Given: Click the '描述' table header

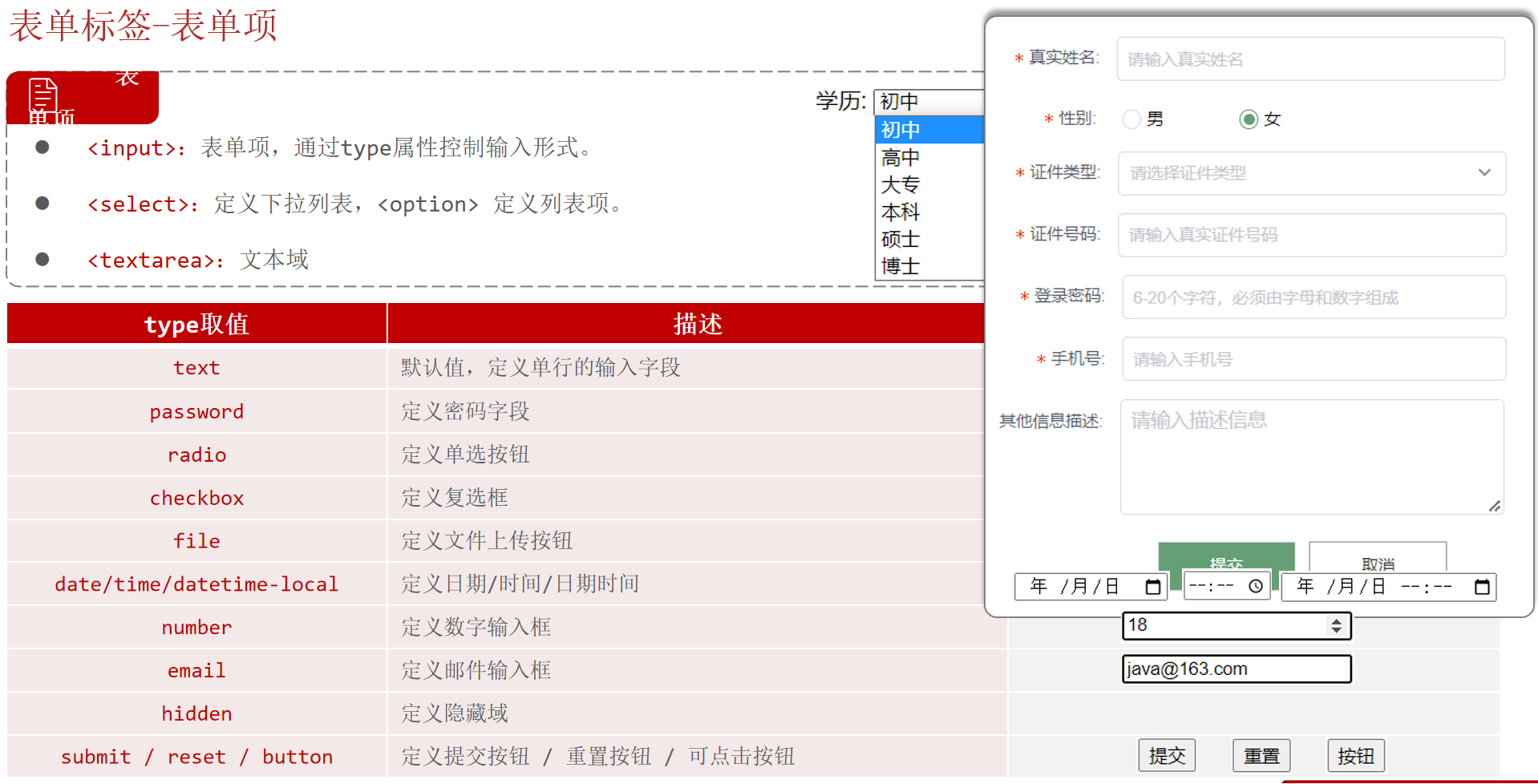Looking at the screenshot, I should coord(698,324).
